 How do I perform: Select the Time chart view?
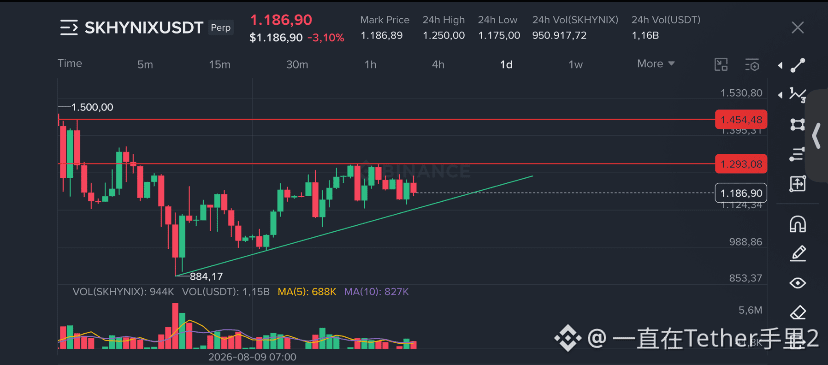(x=70, y=63)
